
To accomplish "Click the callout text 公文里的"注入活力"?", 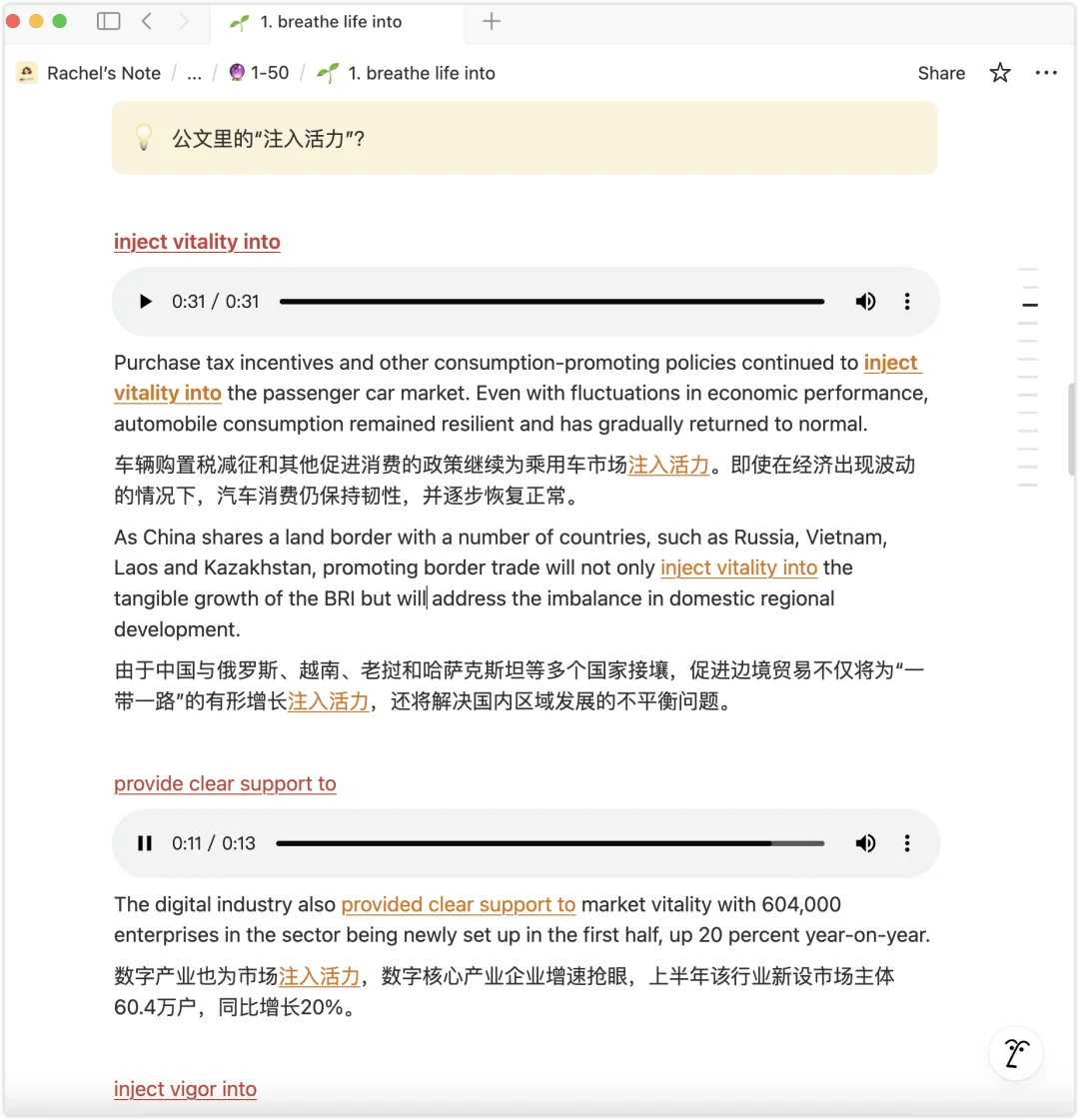I will click(269, 138).
